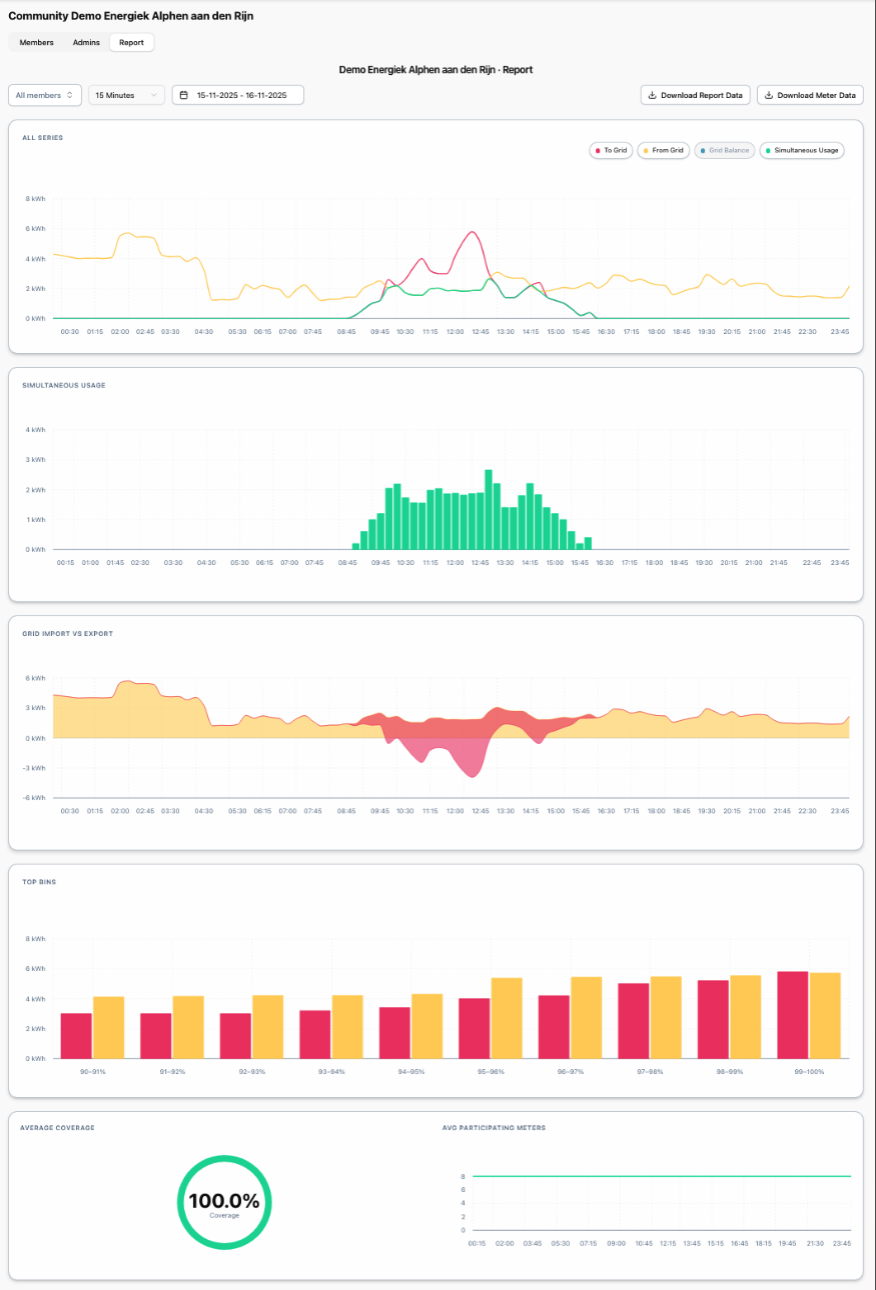Open the date range picker 15-11-2025 - 16-11-2025
This screenshot has height=1290, width=876.
[238, 95]
